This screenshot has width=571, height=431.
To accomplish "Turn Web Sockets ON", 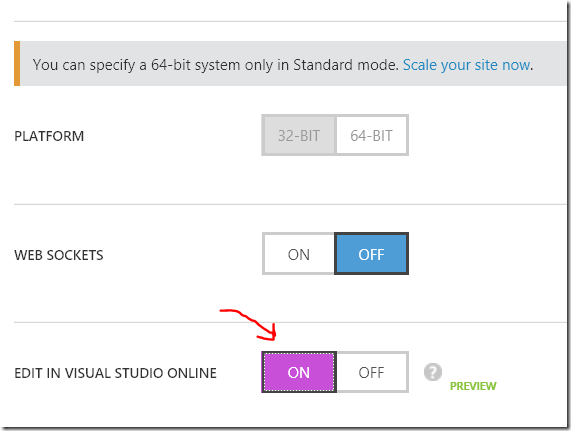I will [x=299, y=254].
